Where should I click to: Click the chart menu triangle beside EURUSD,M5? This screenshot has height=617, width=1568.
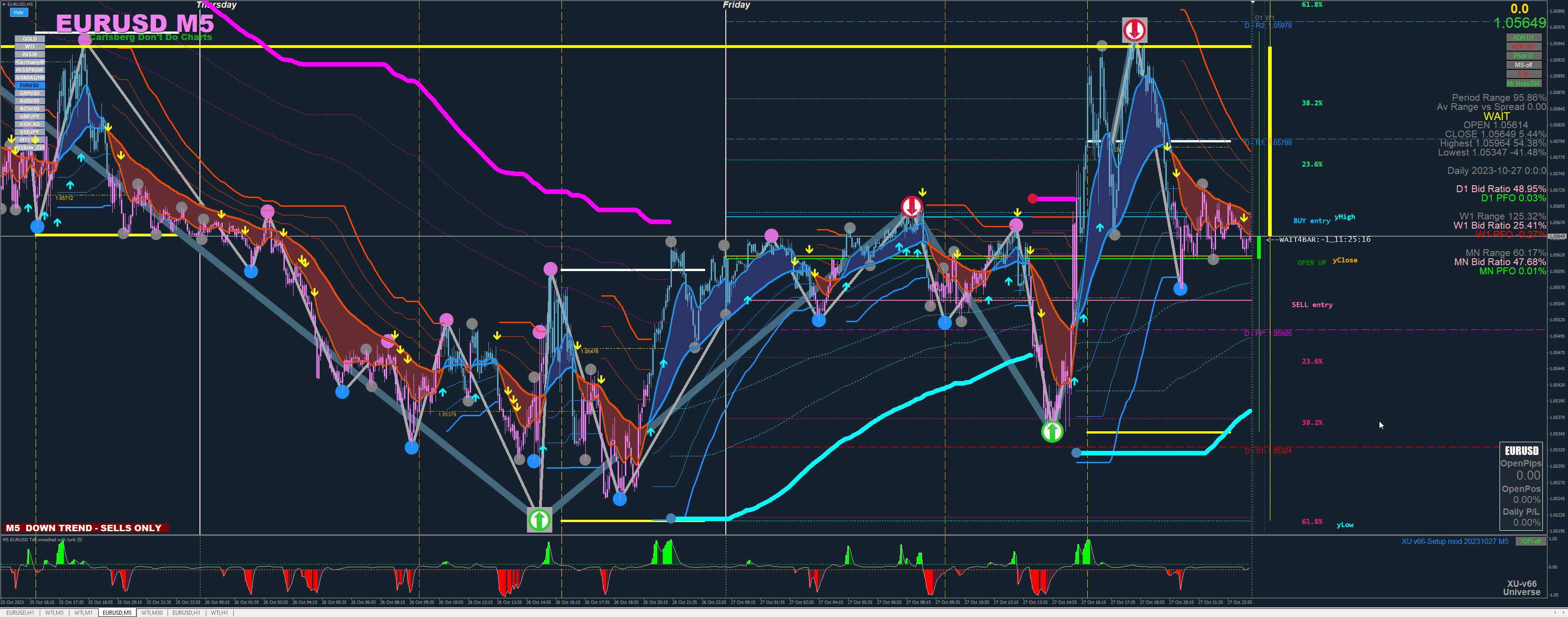[4, 4]
